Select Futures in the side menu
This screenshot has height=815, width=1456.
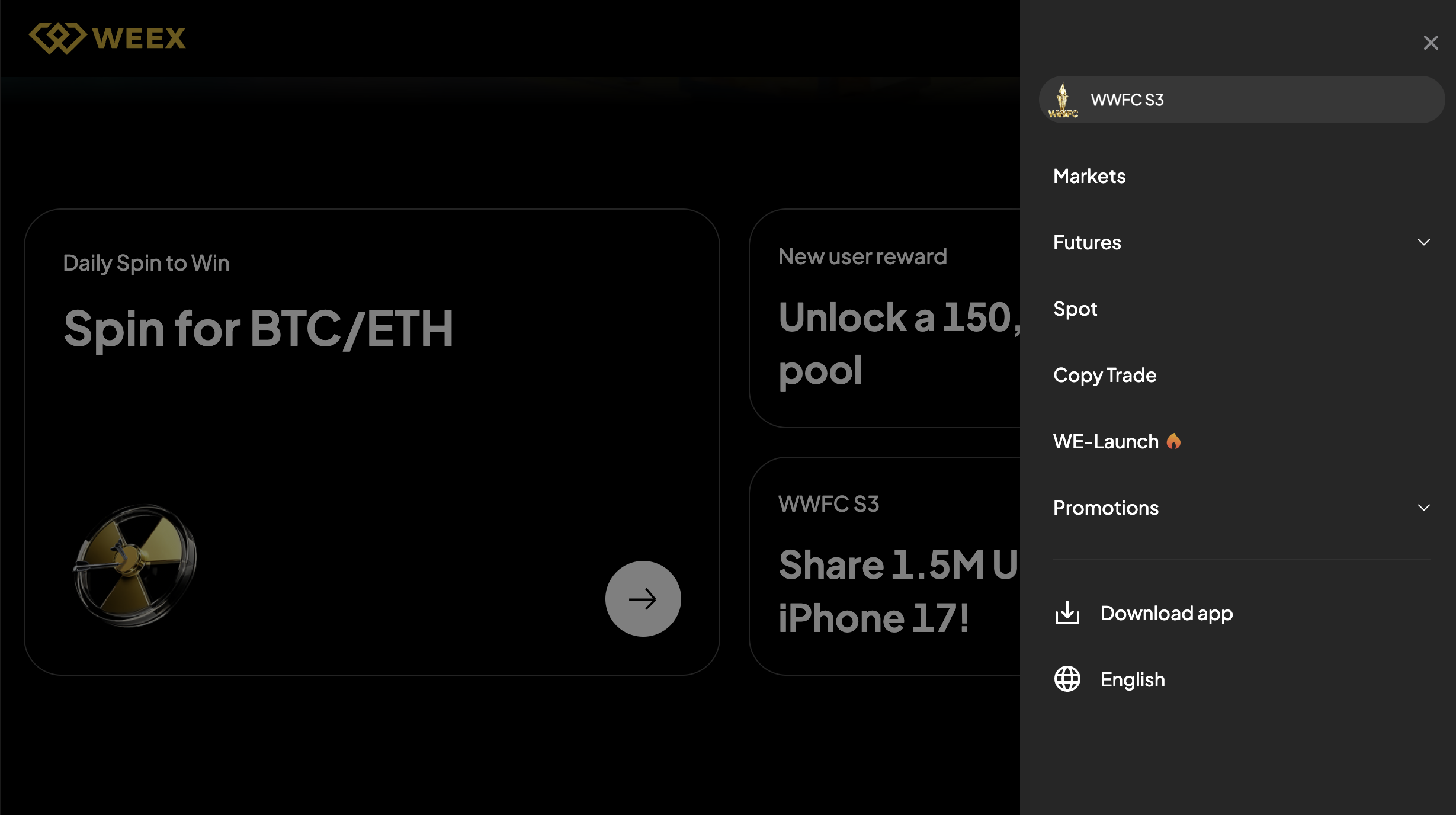1087,242
